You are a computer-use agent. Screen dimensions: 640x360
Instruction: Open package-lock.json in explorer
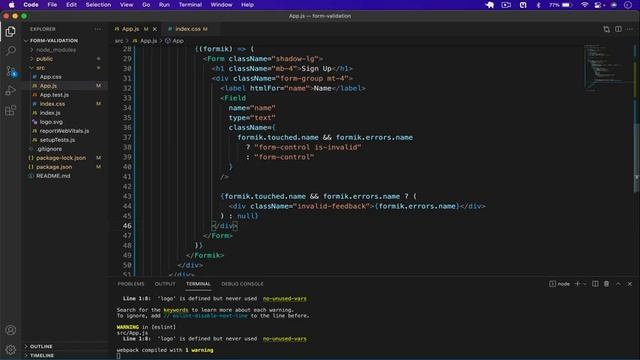pos(61,158)
